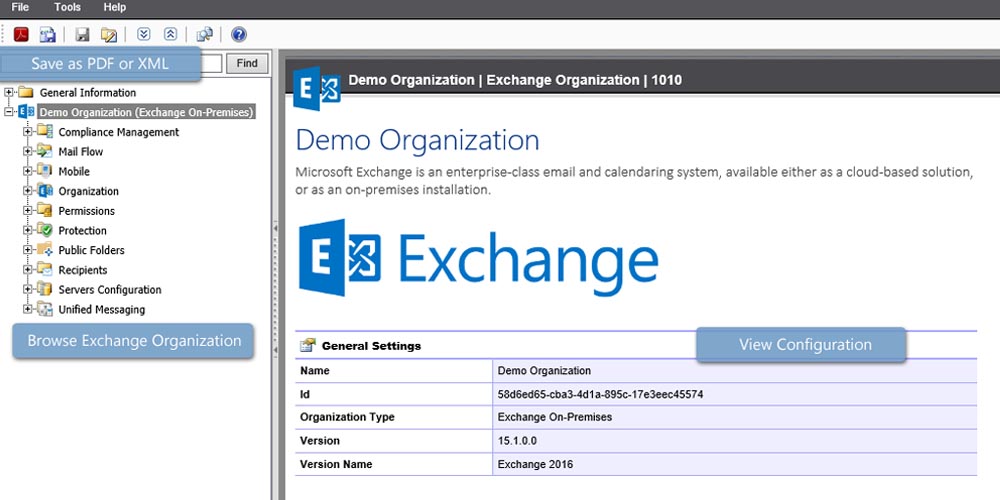Image resolution: width=1000 pixels, height=500 pixels.
Task: Expand the Servers Configuration tree node
Action: point(27,290)
